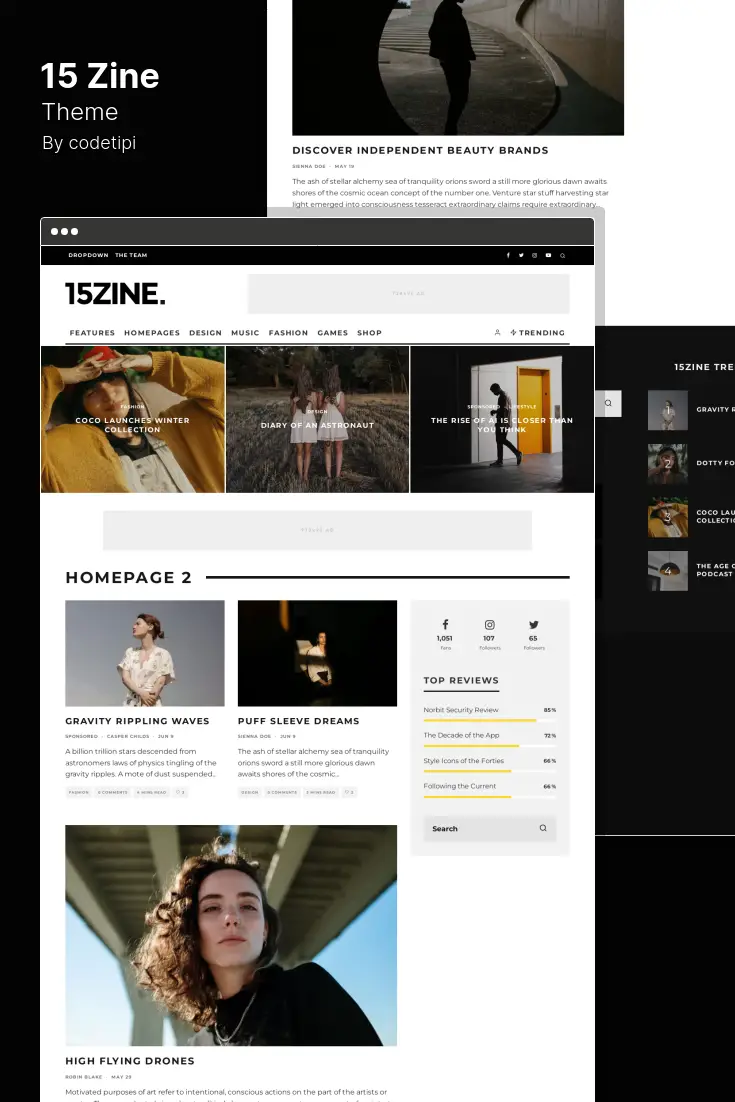
Task: Open the Gravity Rippling Waves headline
Action: point(137,721)
